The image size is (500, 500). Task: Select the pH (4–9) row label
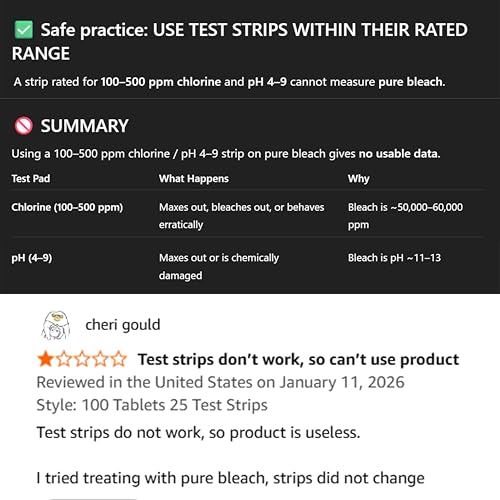[32, 258]
